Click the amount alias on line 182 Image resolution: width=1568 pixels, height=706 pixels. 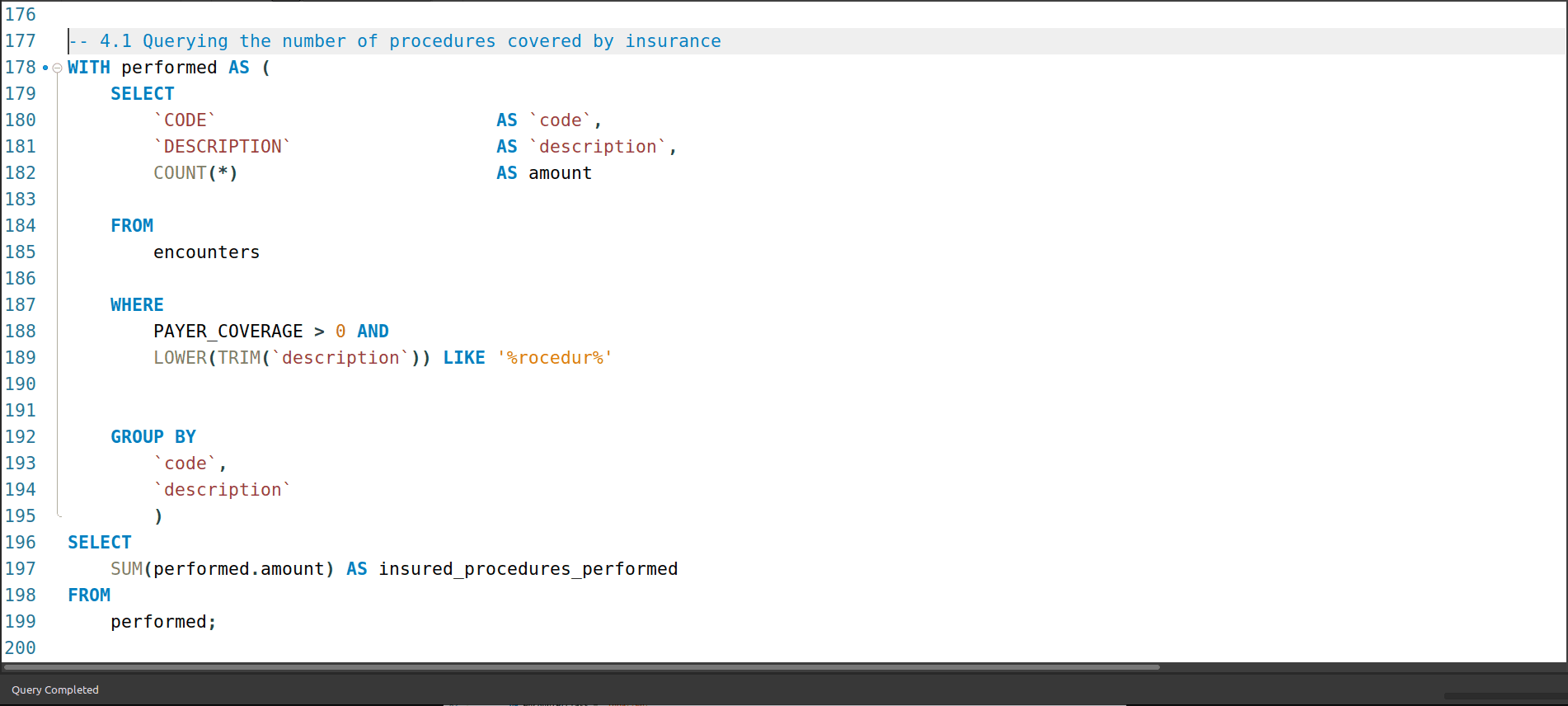click(560, 173)
